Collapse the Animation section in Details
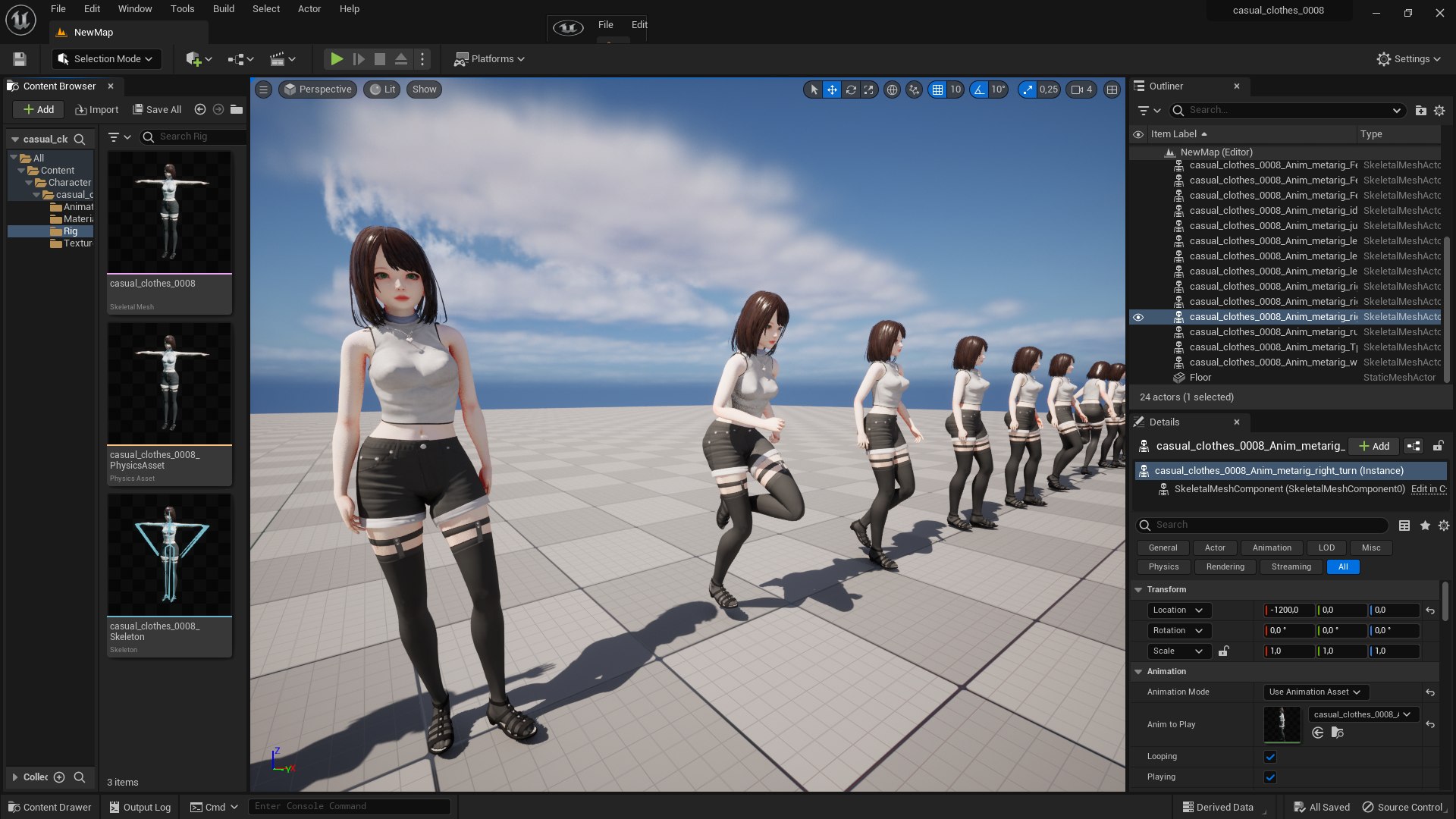The image size is (1456, 819). pos(1138,672)
